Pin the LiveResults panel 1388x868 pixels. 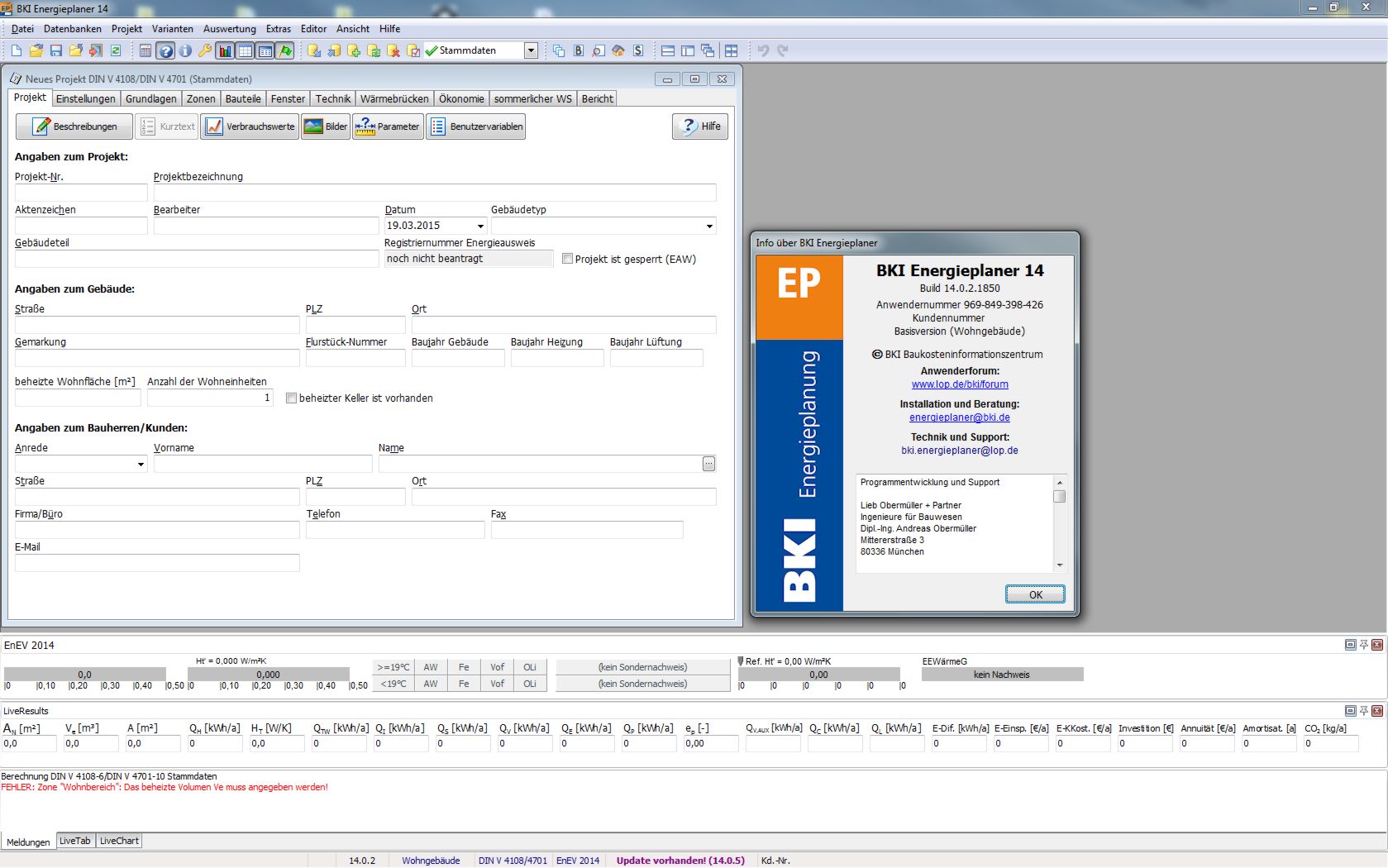pyautogui.click(x=1364, y=711)
